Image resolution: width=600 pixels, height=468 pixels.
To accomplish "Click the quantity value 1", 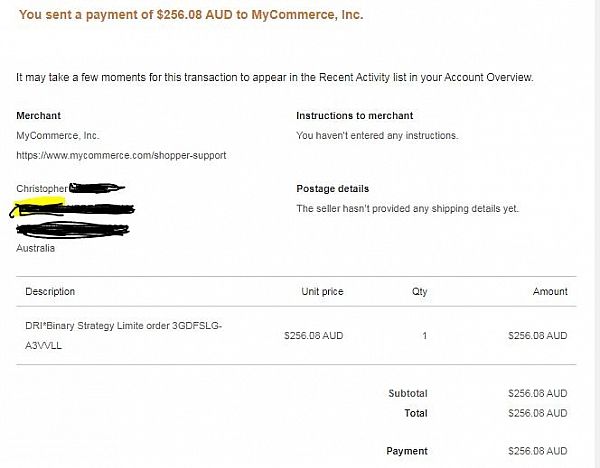I will [x=424, y=336].
